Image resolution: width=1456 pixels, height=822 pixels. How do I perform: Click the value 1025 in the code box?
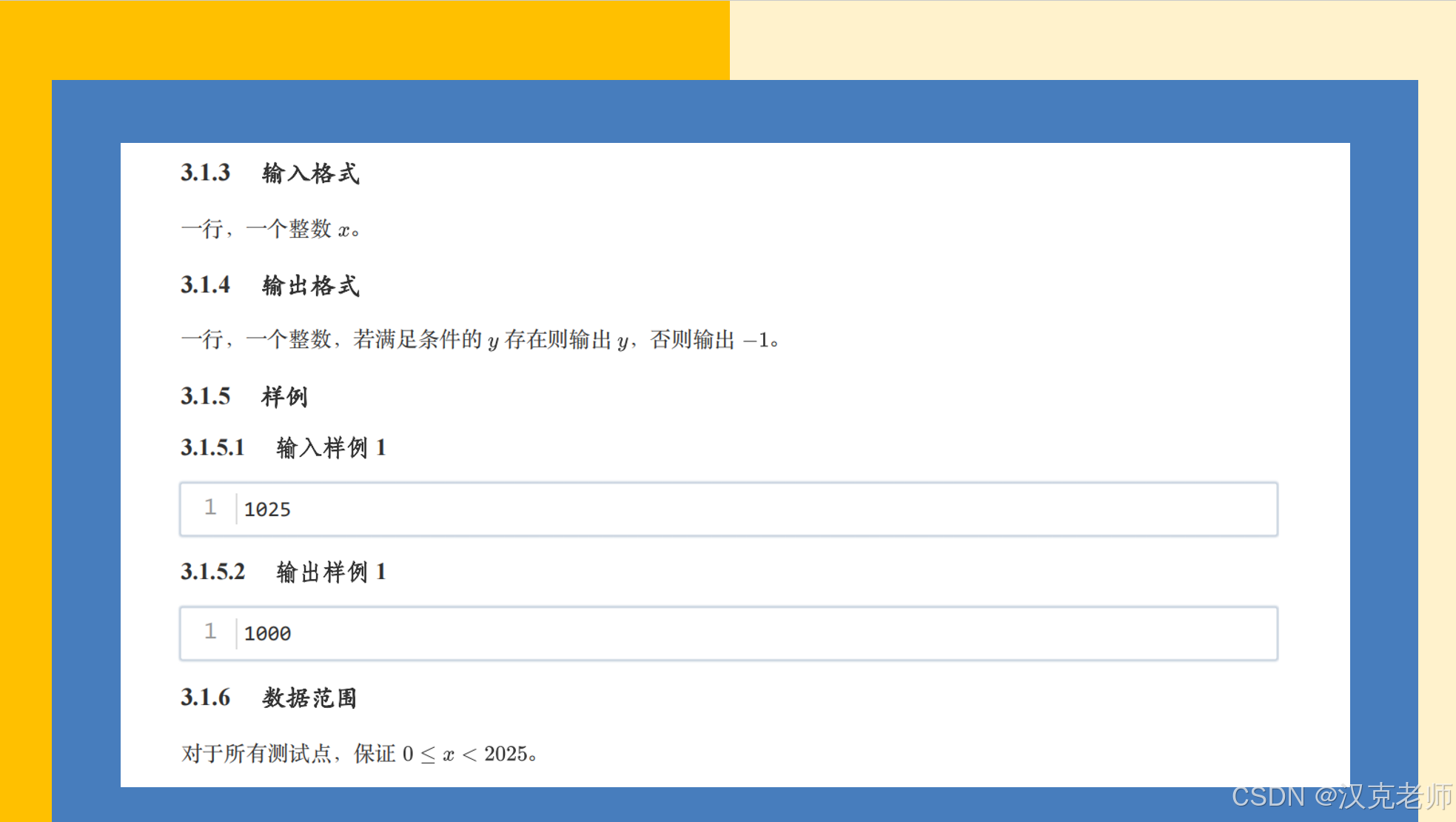[267, 509]
